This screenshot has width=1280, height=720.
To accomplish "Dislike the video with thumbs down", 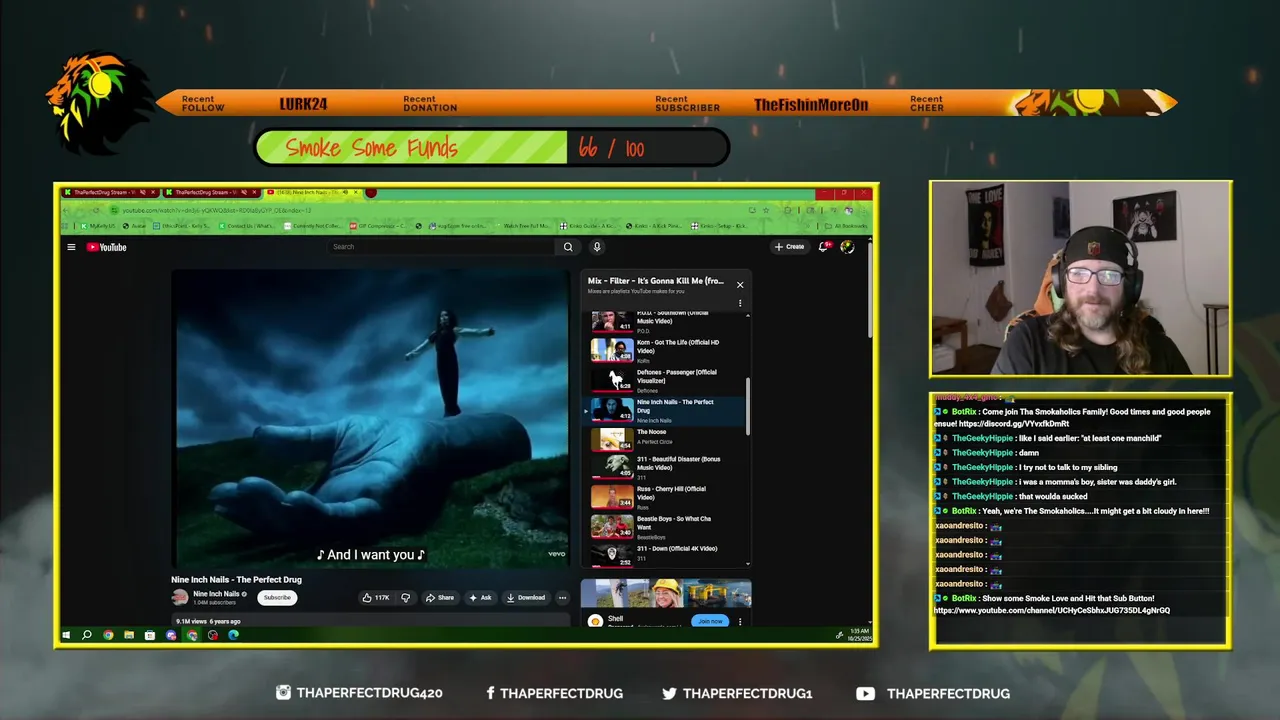I will pos(405,598).
